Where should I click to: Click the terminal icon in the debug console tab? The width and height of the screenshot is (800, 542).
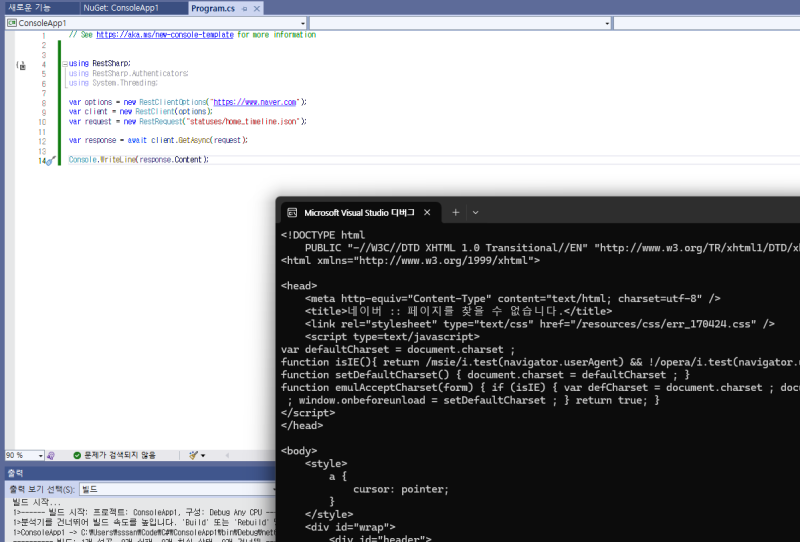291,212
